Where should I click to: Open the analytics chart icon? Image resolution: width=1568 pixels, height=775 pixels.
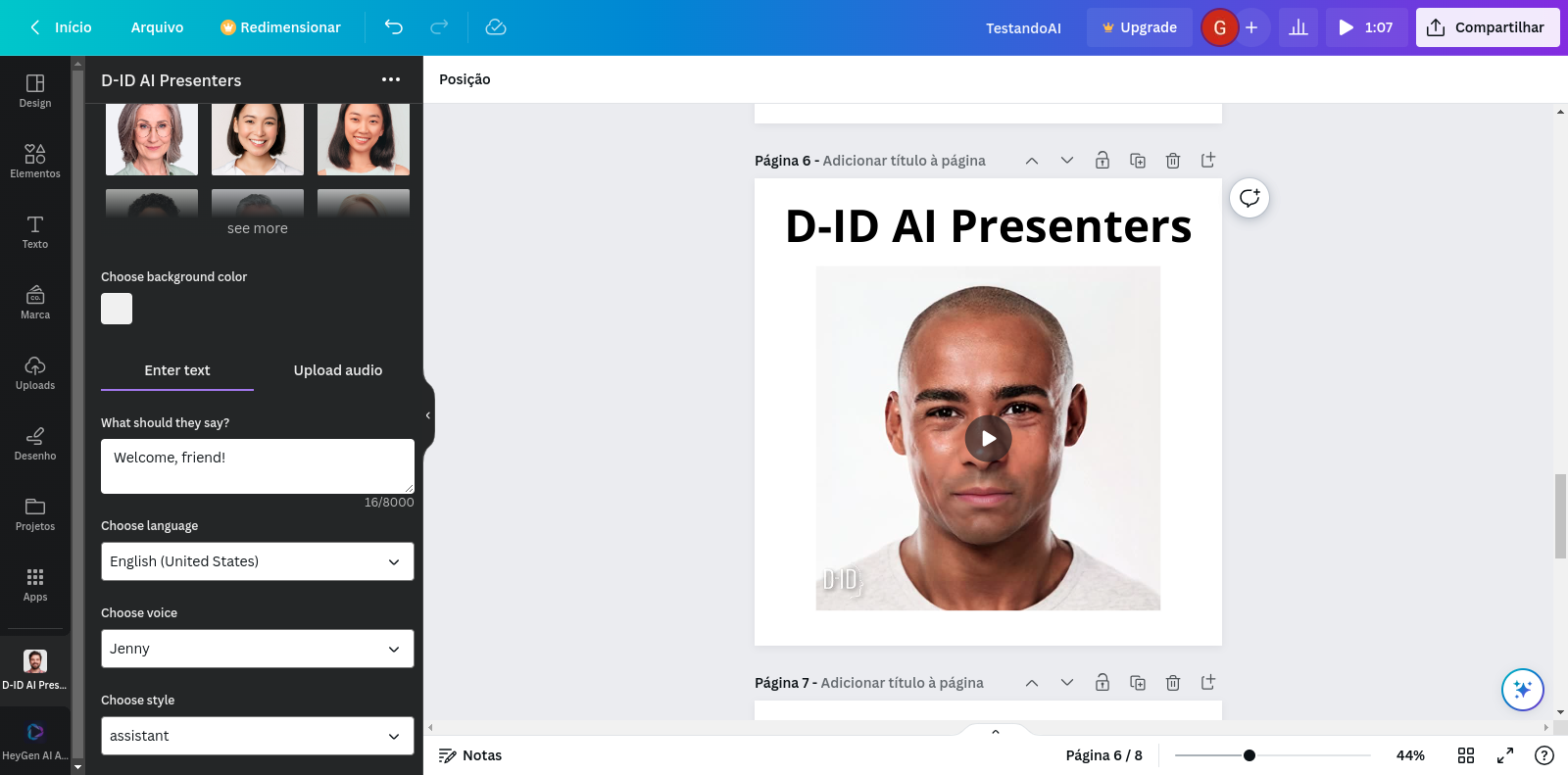coord(1298,27)
